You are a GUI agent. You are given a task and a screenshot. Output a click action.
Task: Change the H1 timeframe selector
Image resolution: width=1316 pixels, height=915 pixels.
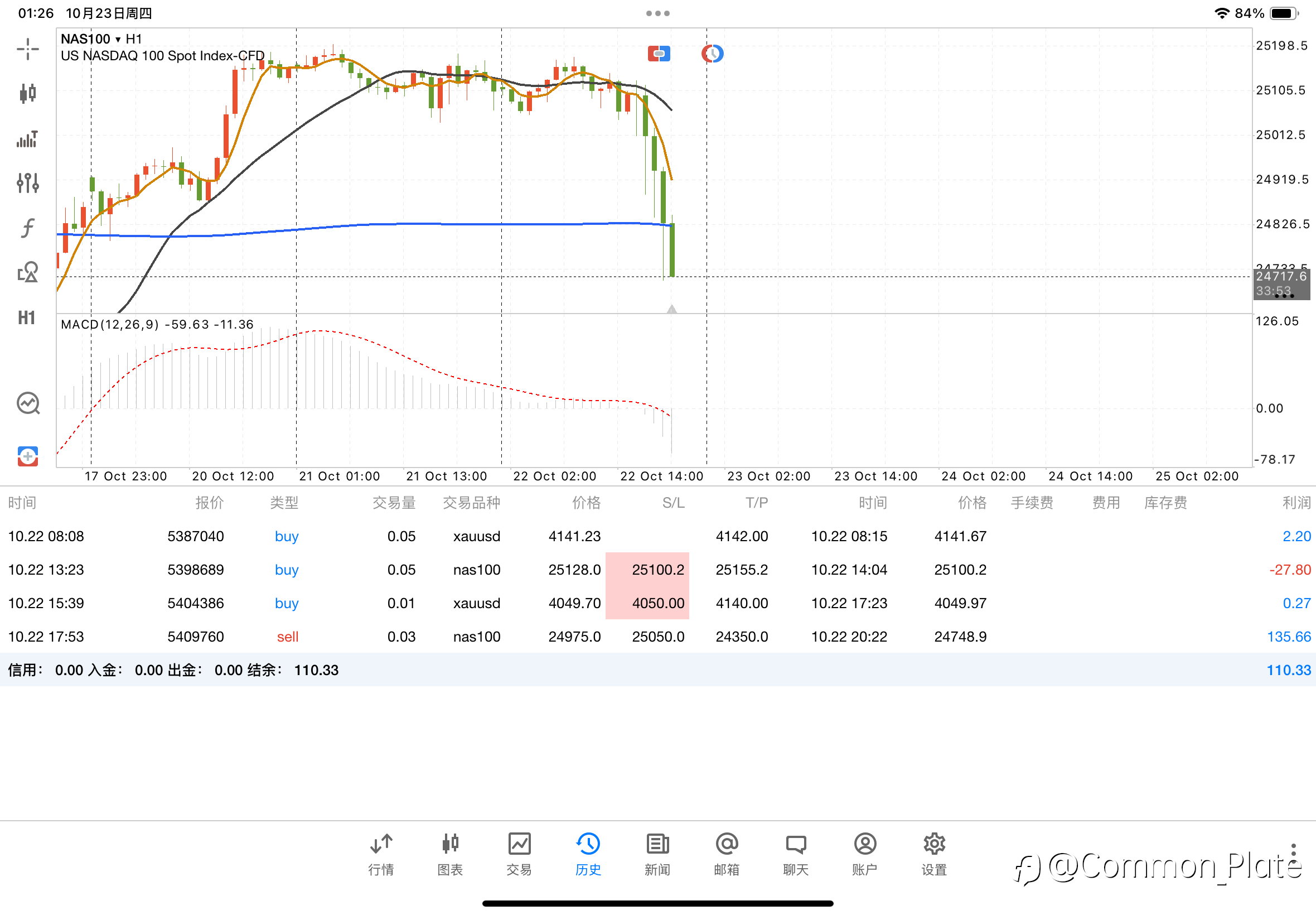pyautogui.click(x=26, y=317)
